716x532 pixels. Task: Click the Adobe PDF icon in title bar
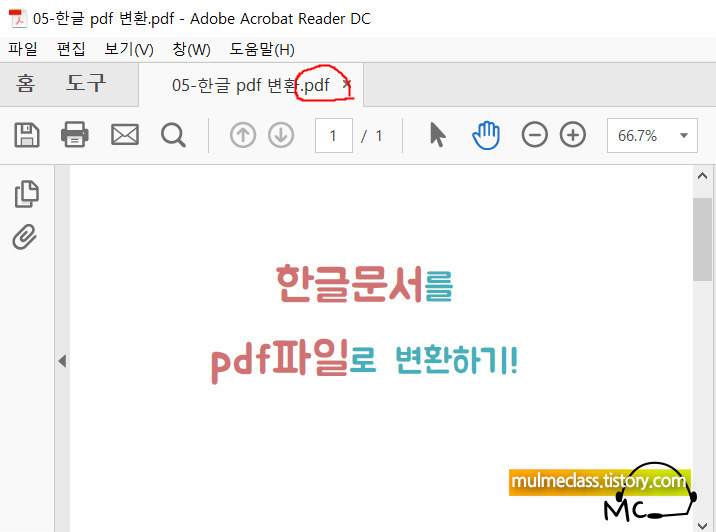(17, 18)
